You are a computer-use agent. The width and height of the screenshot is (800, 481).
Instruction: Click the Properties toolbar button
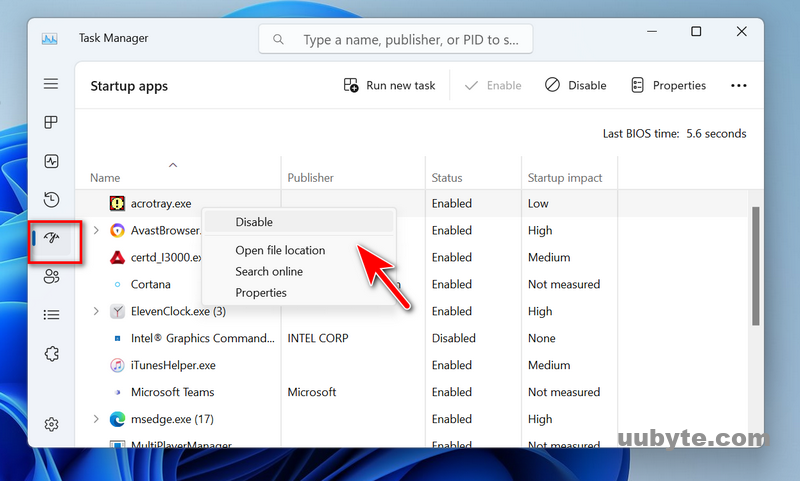(668, 85)
